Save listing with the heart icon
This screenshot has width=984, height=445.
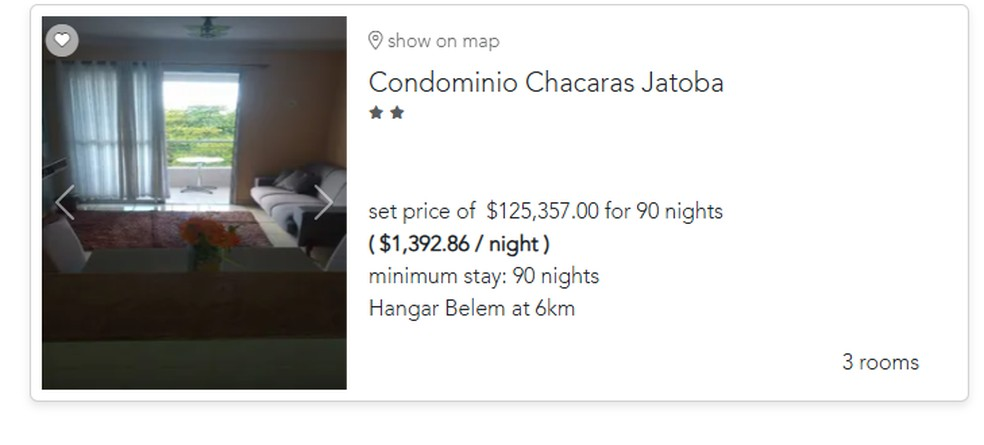tap(62, 40)
